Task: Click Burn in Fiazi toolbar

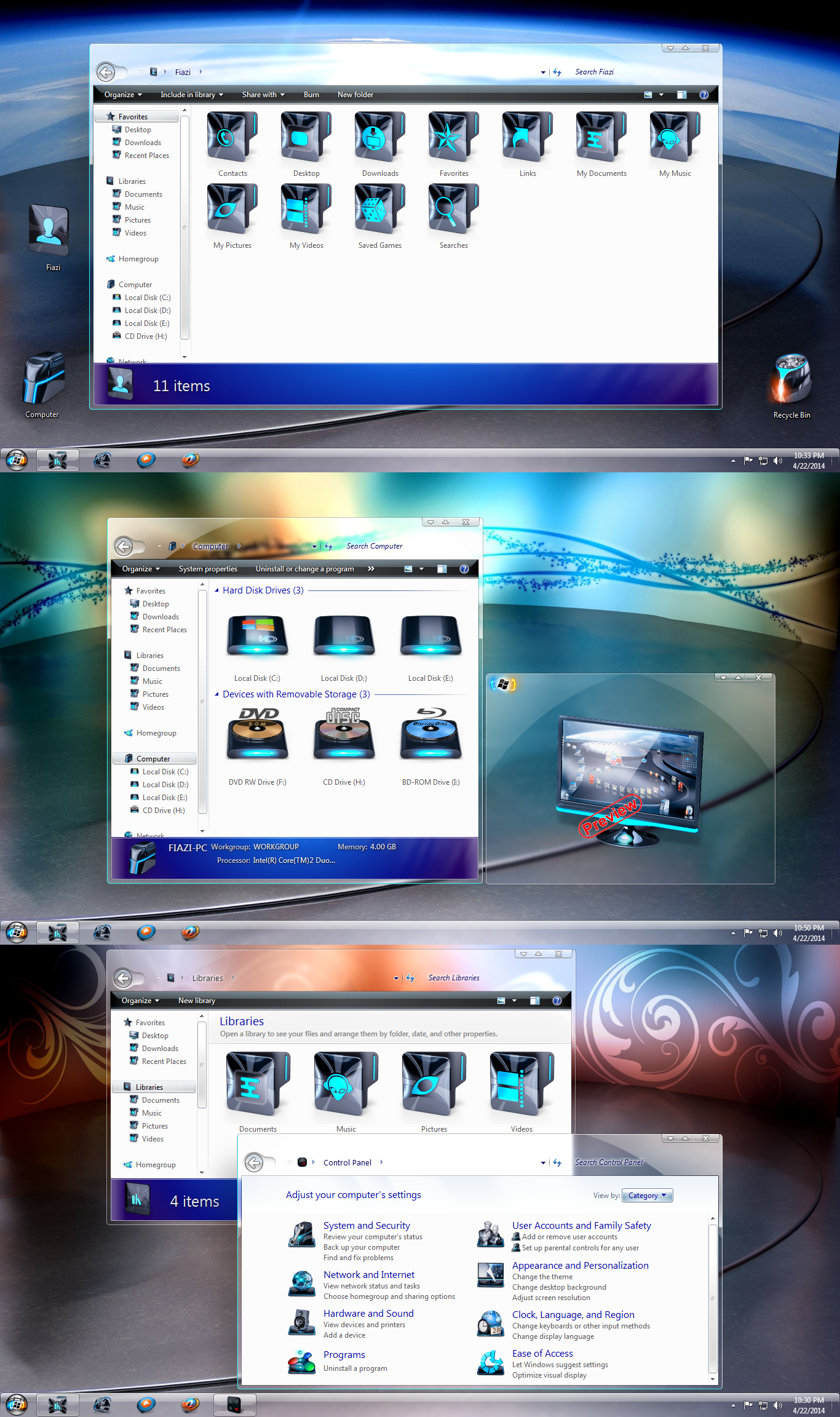Action: tap(311, 95)
